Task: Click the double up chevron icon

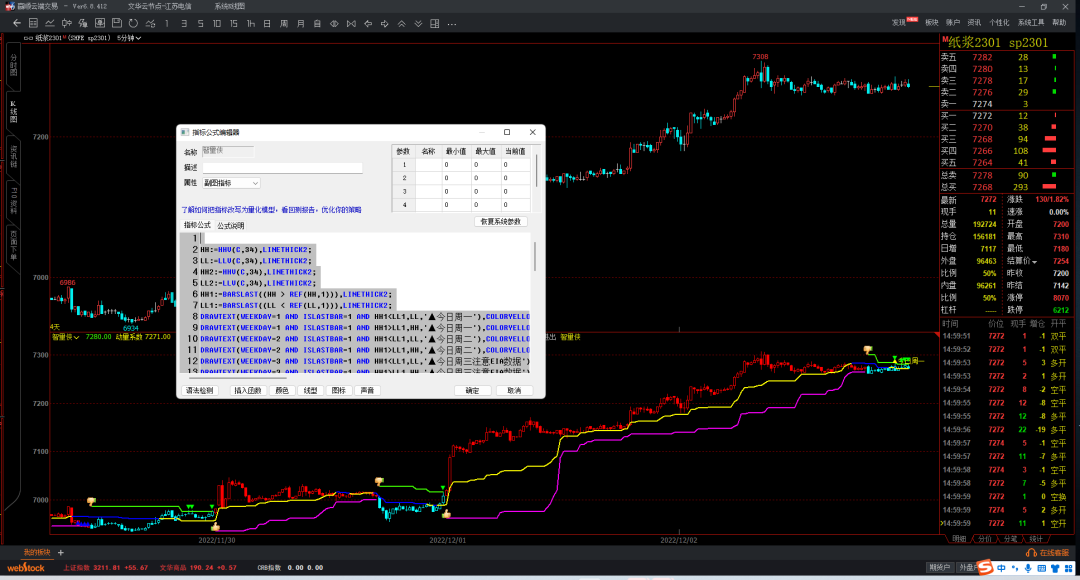Action: (402, 23)
